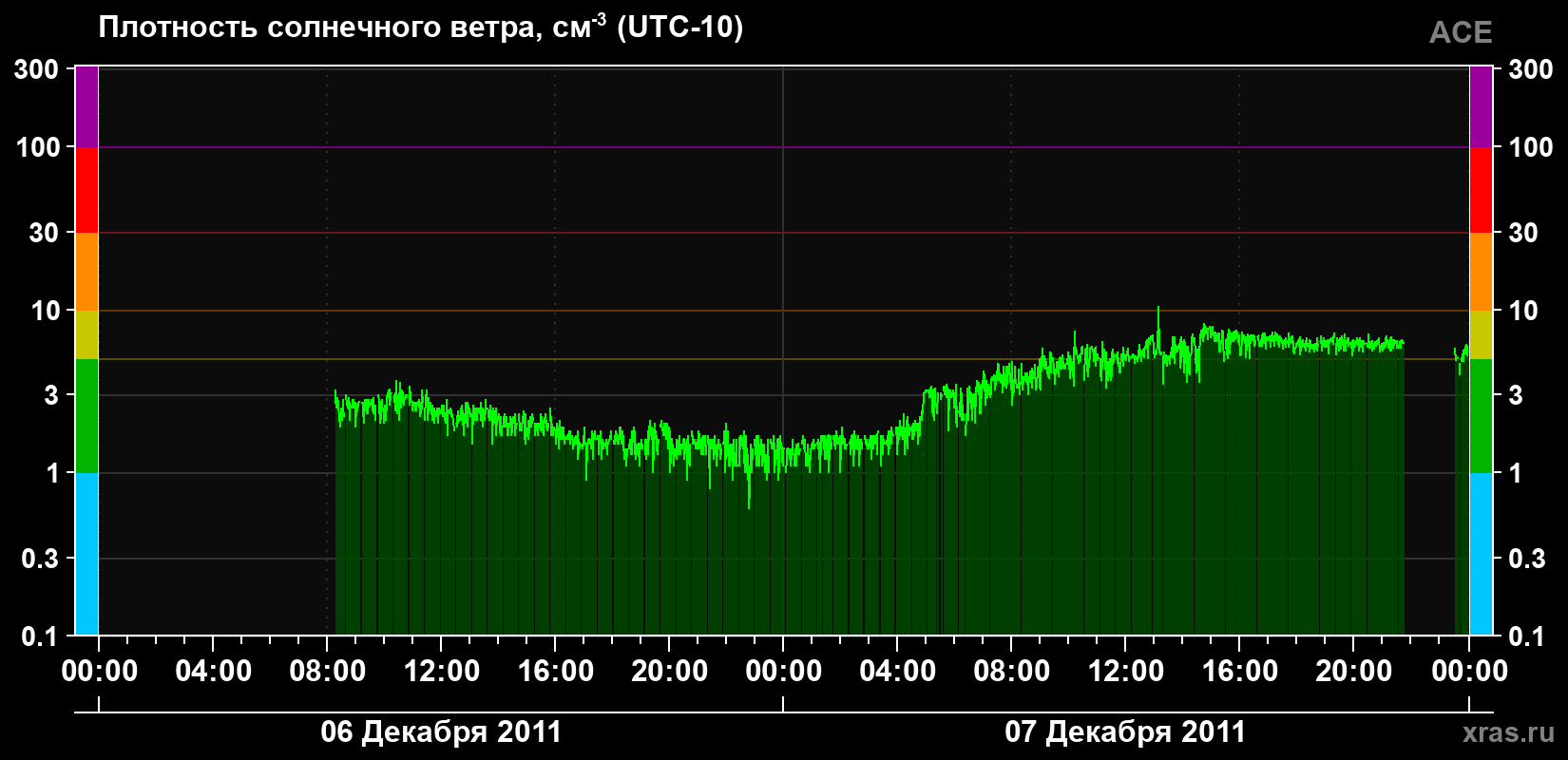Click the blue band on the right color scale

click(x=1481, y=554)
